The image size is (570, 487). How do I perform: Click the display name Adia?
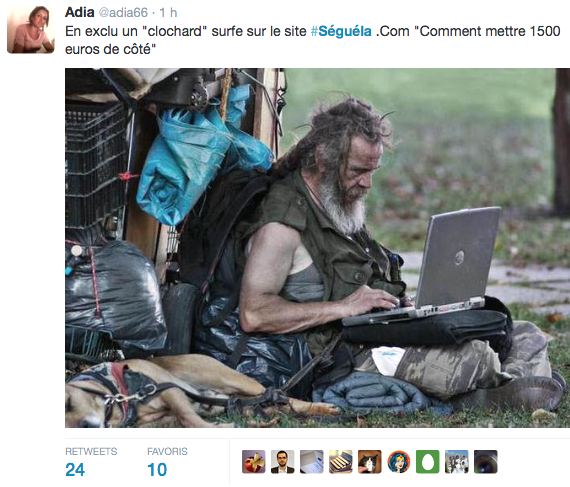tap(79, 12)
